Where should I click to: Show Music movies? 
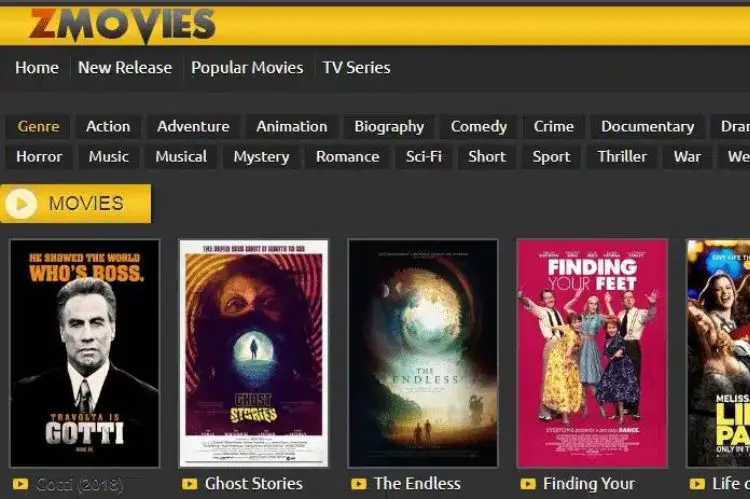tap(109, 156)
